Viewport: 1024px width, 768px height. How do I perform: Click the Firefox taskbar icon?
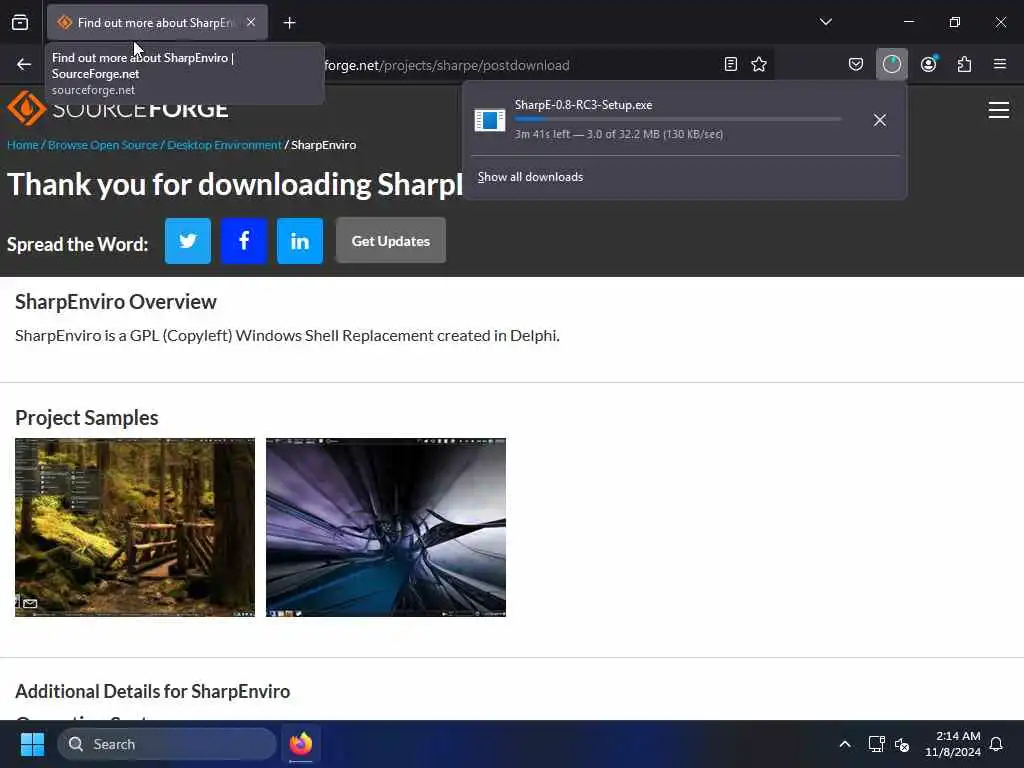pyautogui.click(x=301, y=744)
